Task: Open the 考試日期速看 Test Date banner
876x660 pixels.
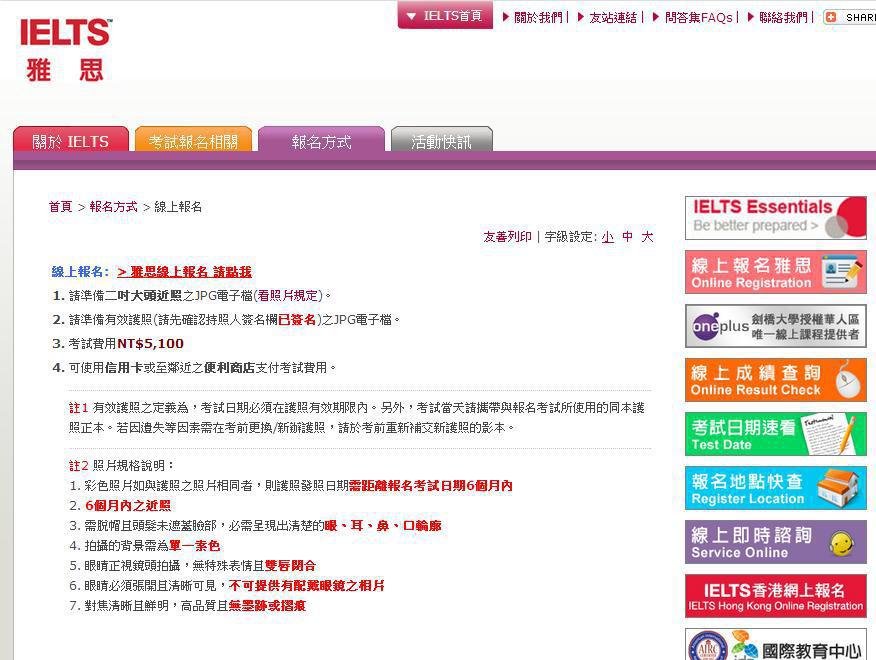Action: [775, 434]
